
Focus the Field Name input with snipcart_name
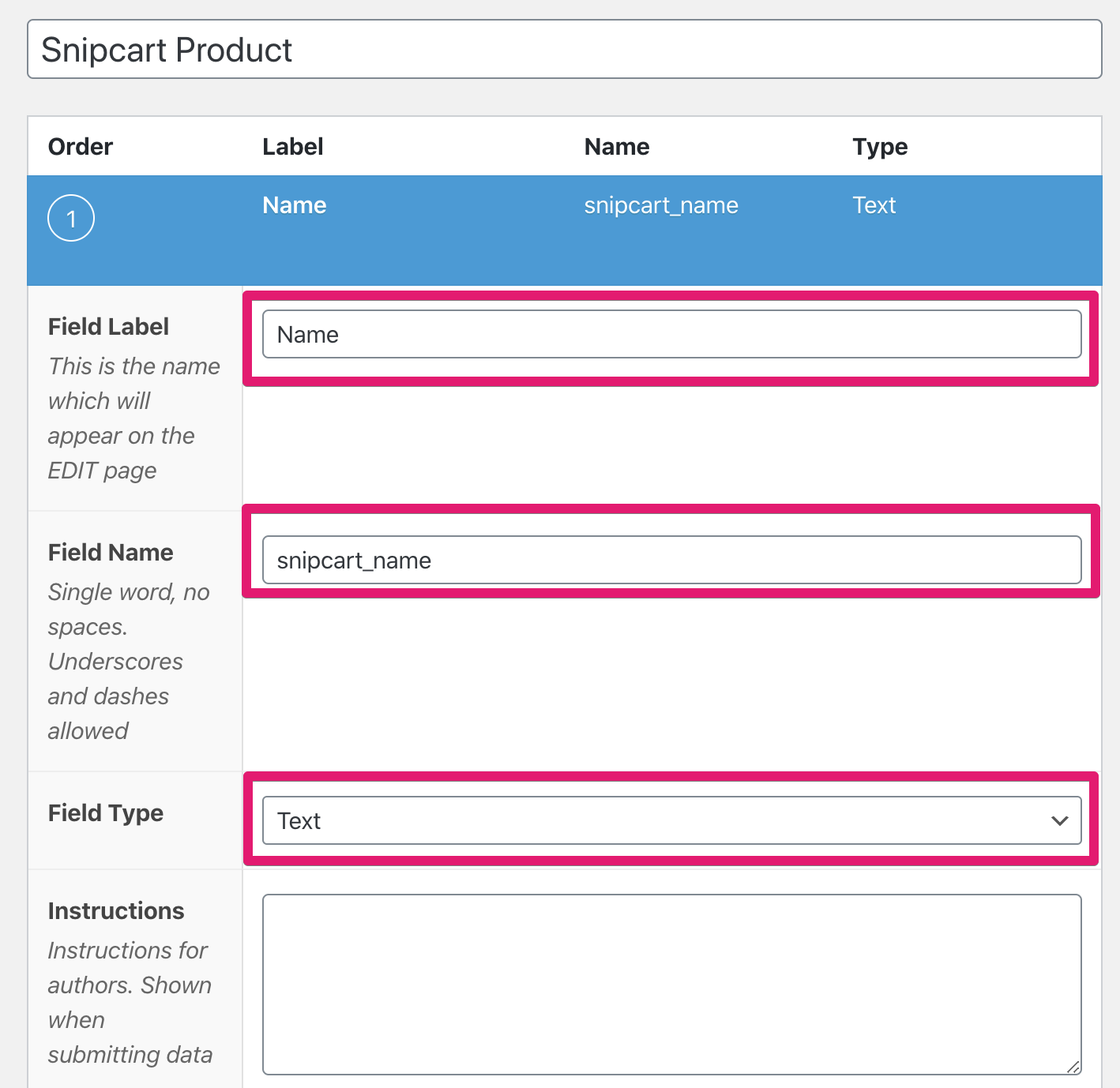pos(671,560)
